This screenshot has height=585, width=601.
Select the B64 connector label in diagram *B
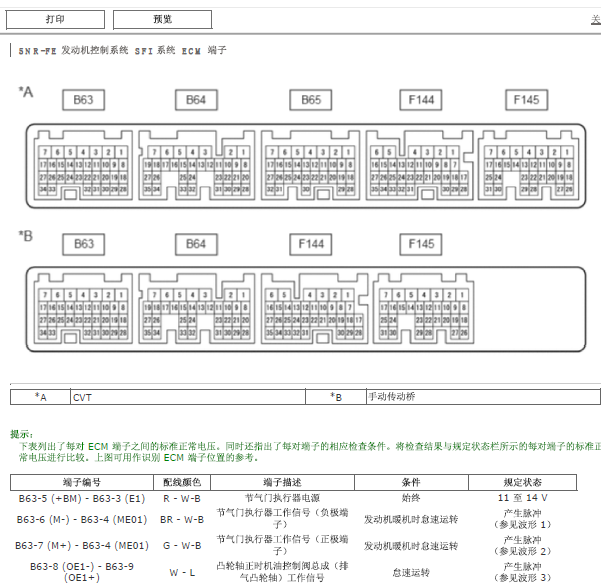click(196, 244)
